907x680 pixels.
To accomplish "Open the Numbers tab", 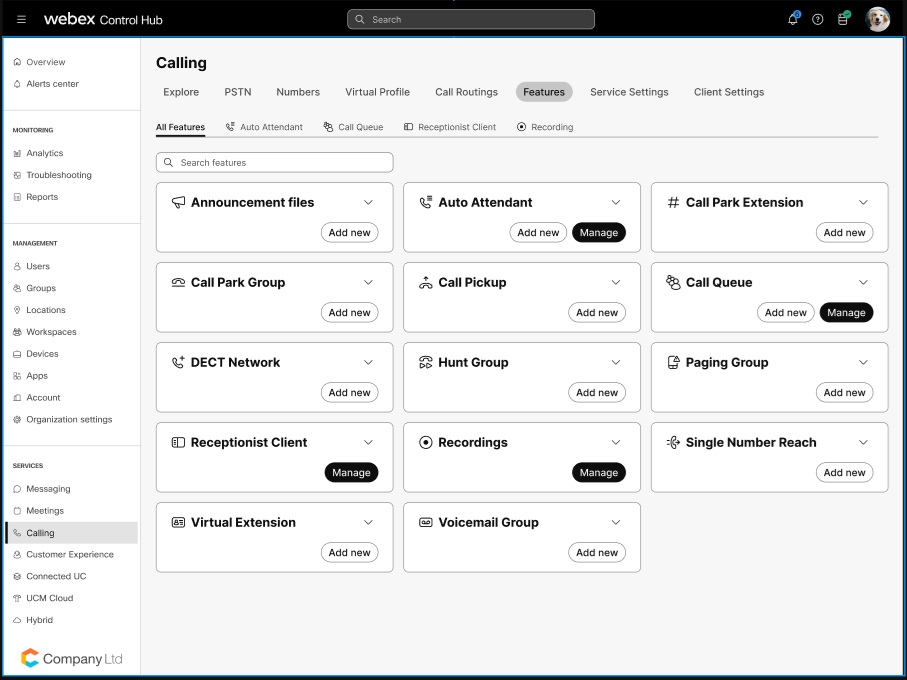I will coord(298,92).
